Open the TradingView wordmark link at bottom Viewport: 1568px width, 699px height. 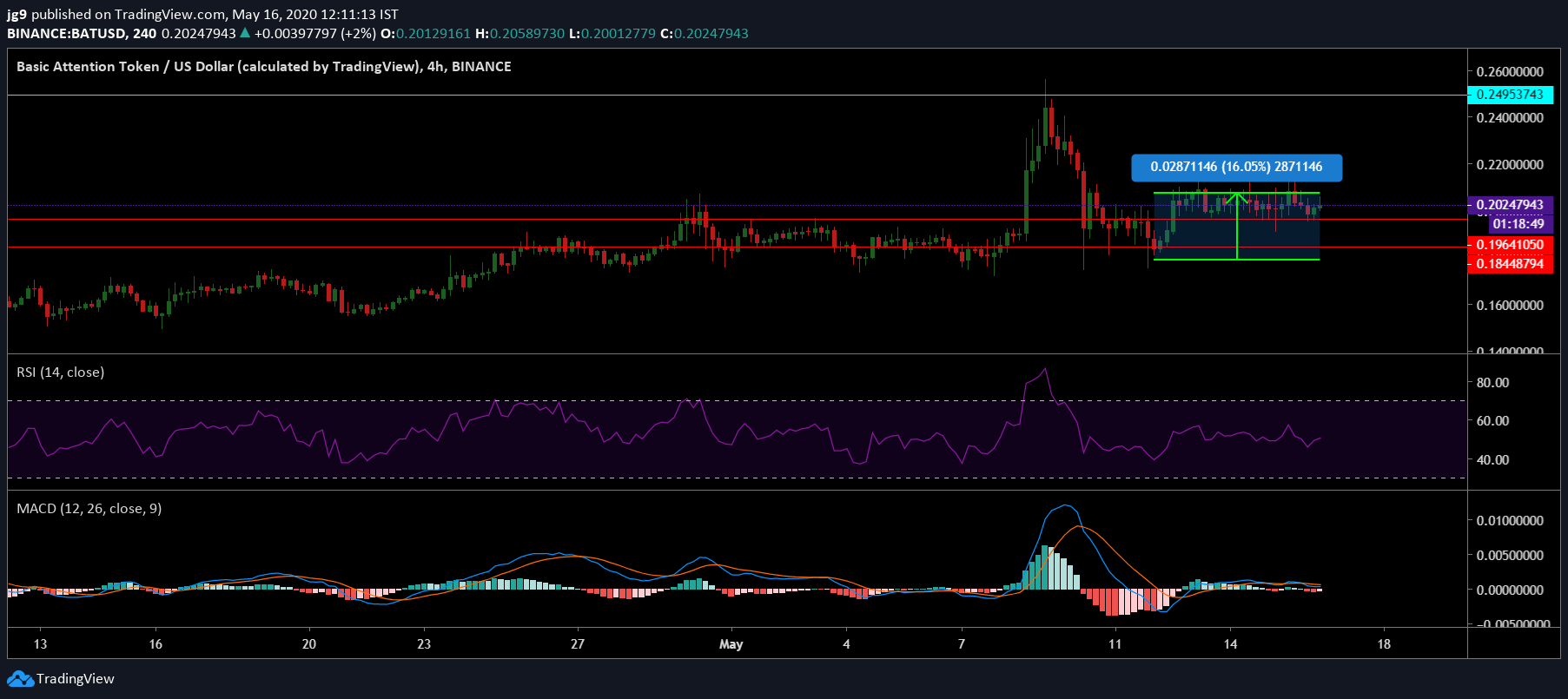pyautogui.click(x=75, y=678)
